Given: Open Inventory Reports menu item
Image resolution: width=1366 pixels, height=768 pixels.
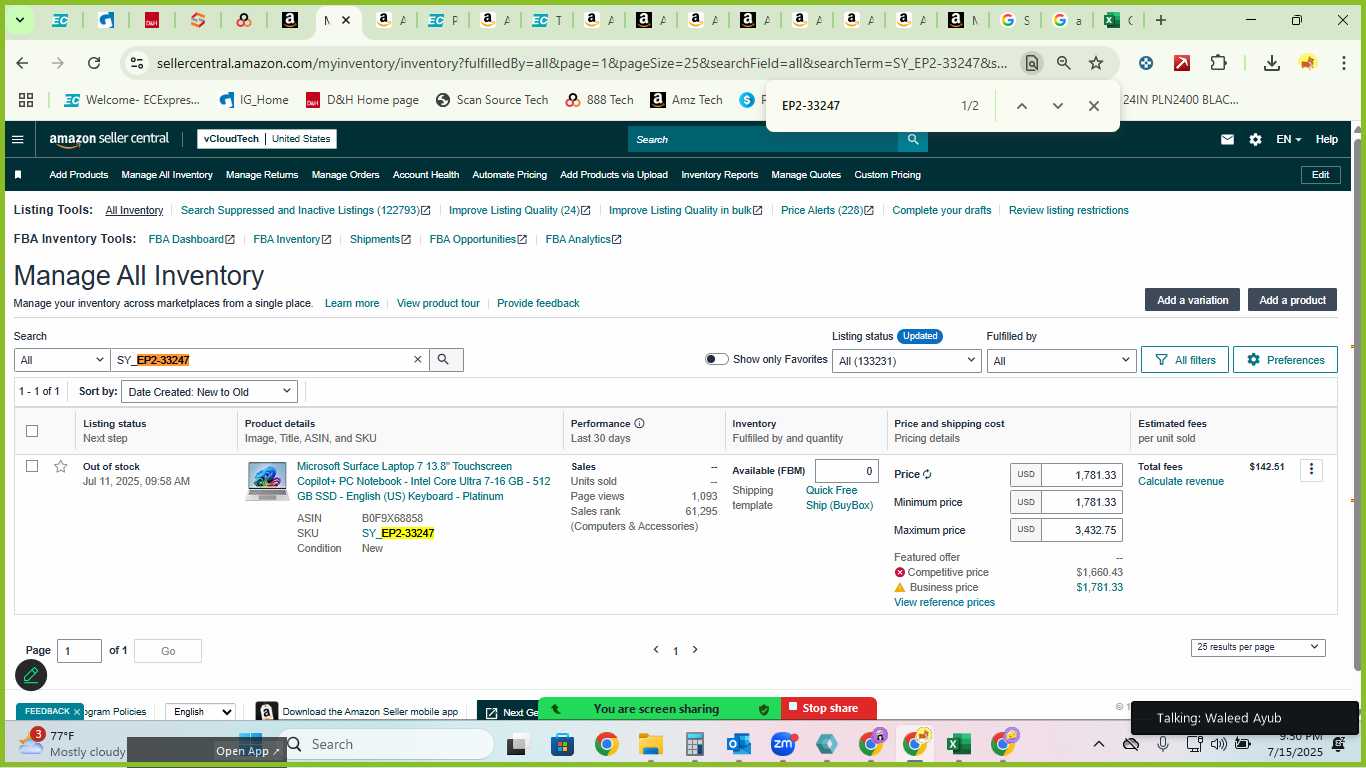Looking at the screenshot, I should pos(720,175).
